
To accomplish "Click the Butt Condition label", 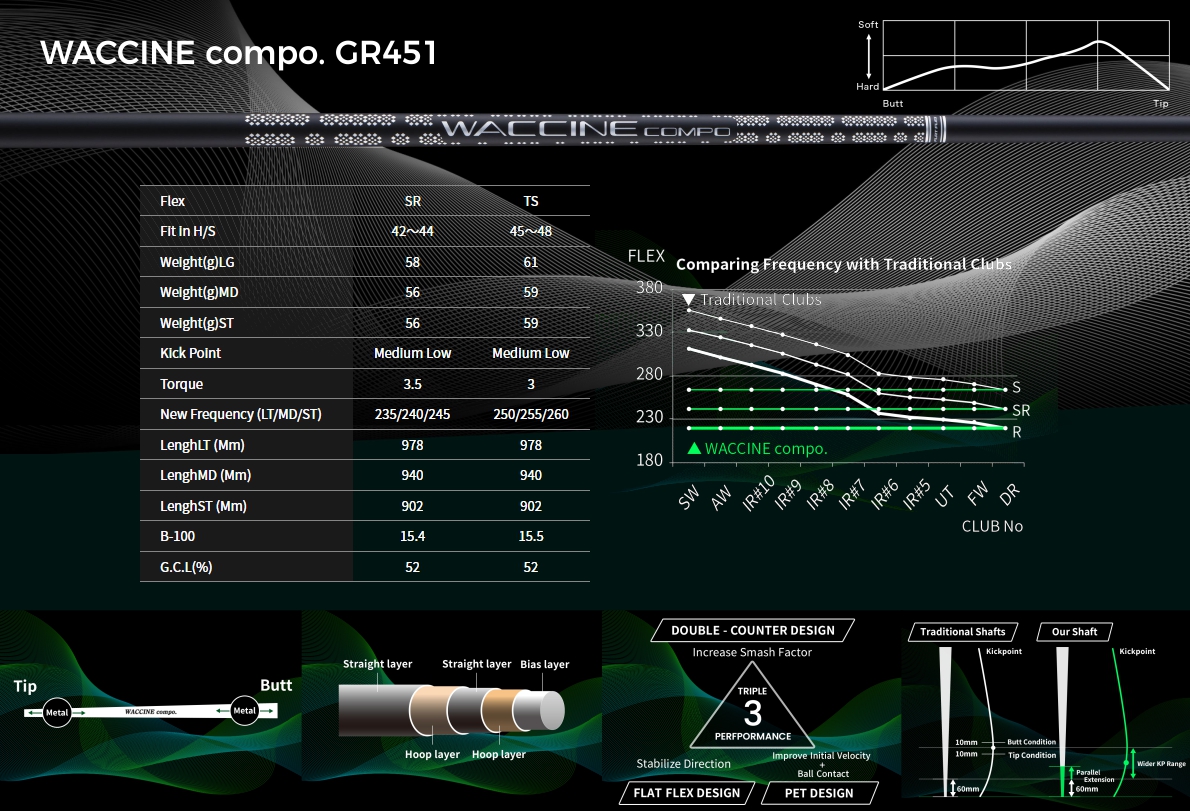I will click(x=1031, y=742).
